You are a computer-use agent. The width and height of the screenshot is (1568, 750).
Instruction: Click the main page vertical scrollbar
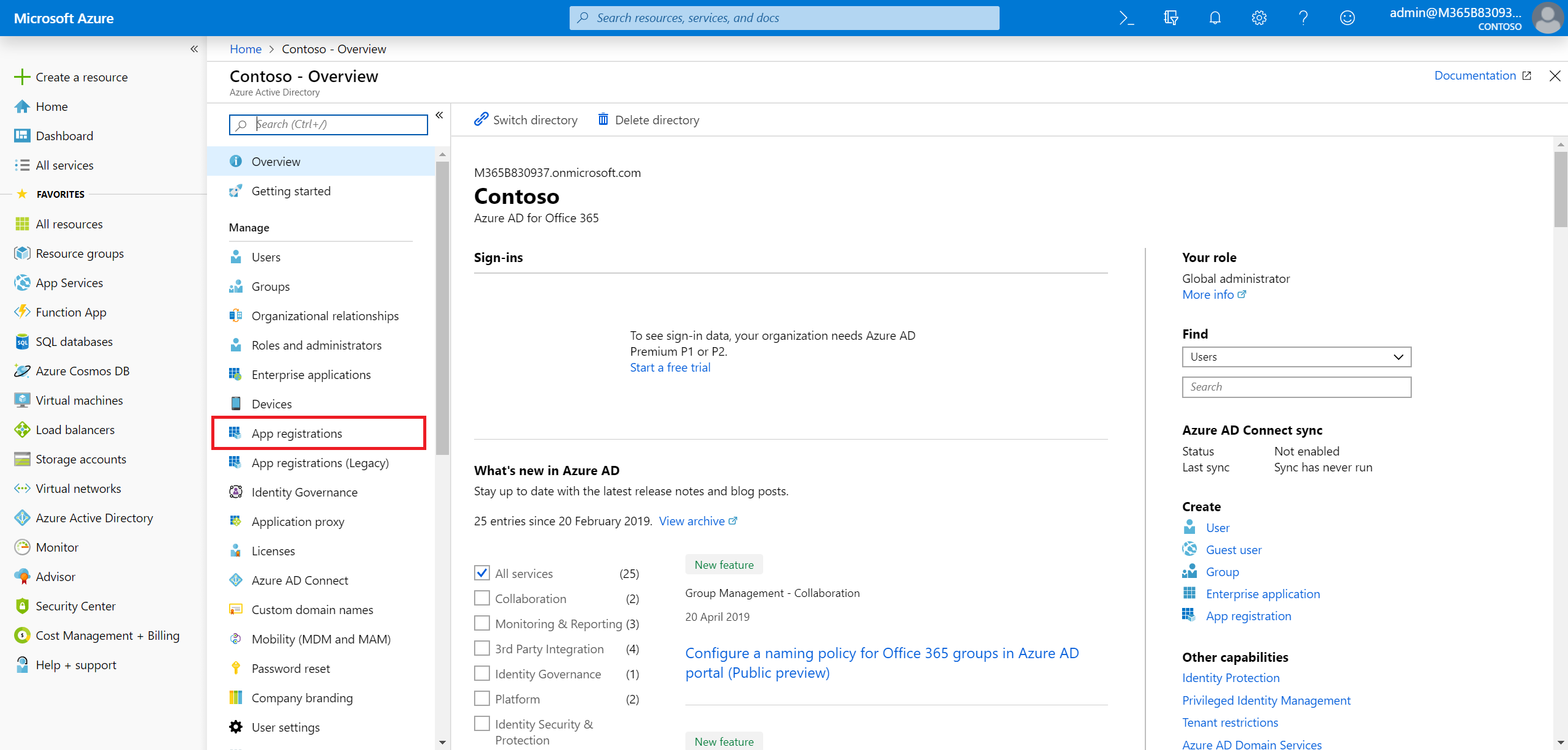click(x=1560, y=190)
